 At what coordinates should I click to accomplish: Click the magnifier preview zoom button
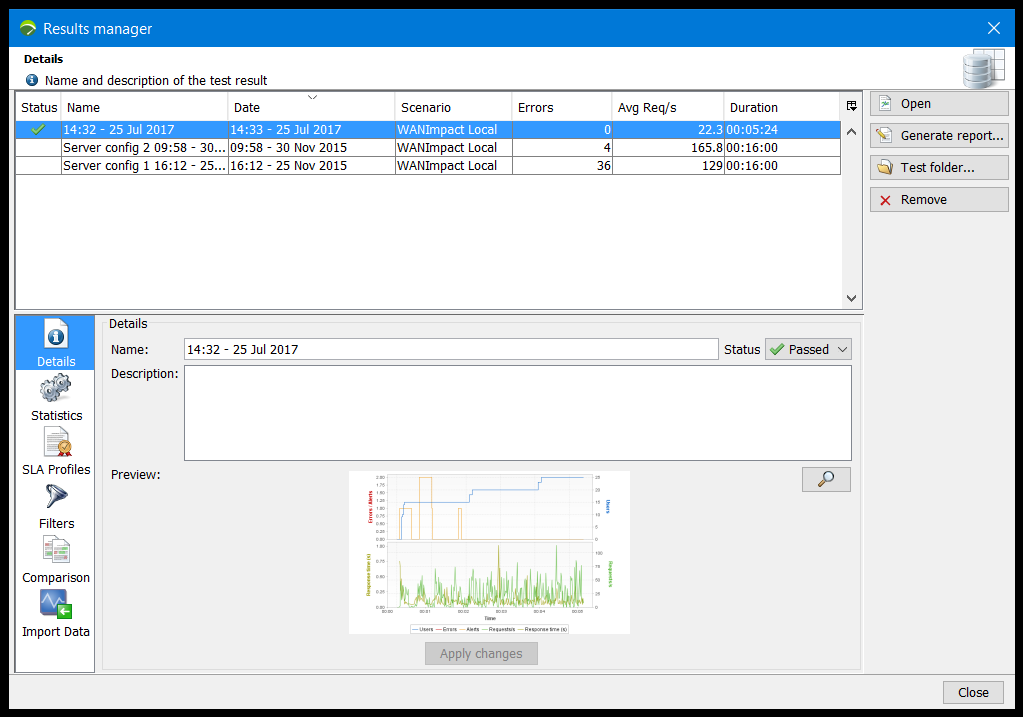click(x=826, y=480)
